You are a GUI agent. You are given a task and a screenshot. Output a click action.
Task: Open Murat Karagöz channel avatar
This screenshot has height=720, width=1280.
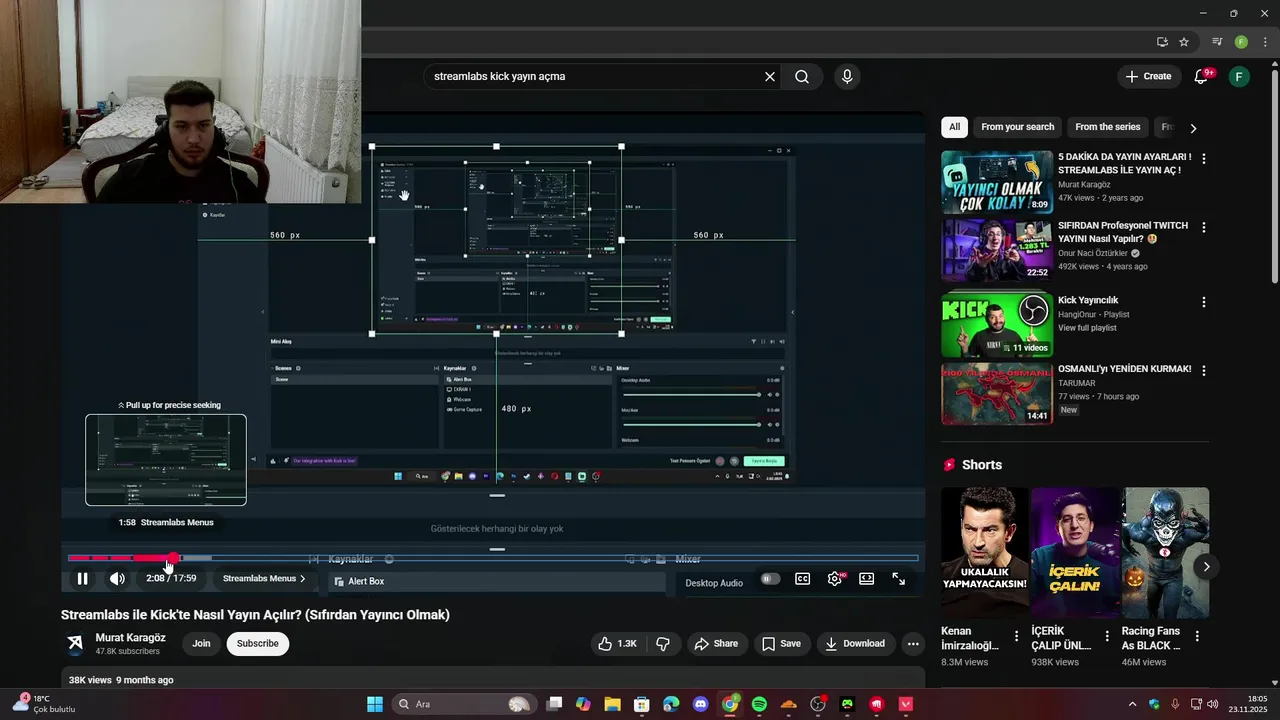[x=75, y=644]
